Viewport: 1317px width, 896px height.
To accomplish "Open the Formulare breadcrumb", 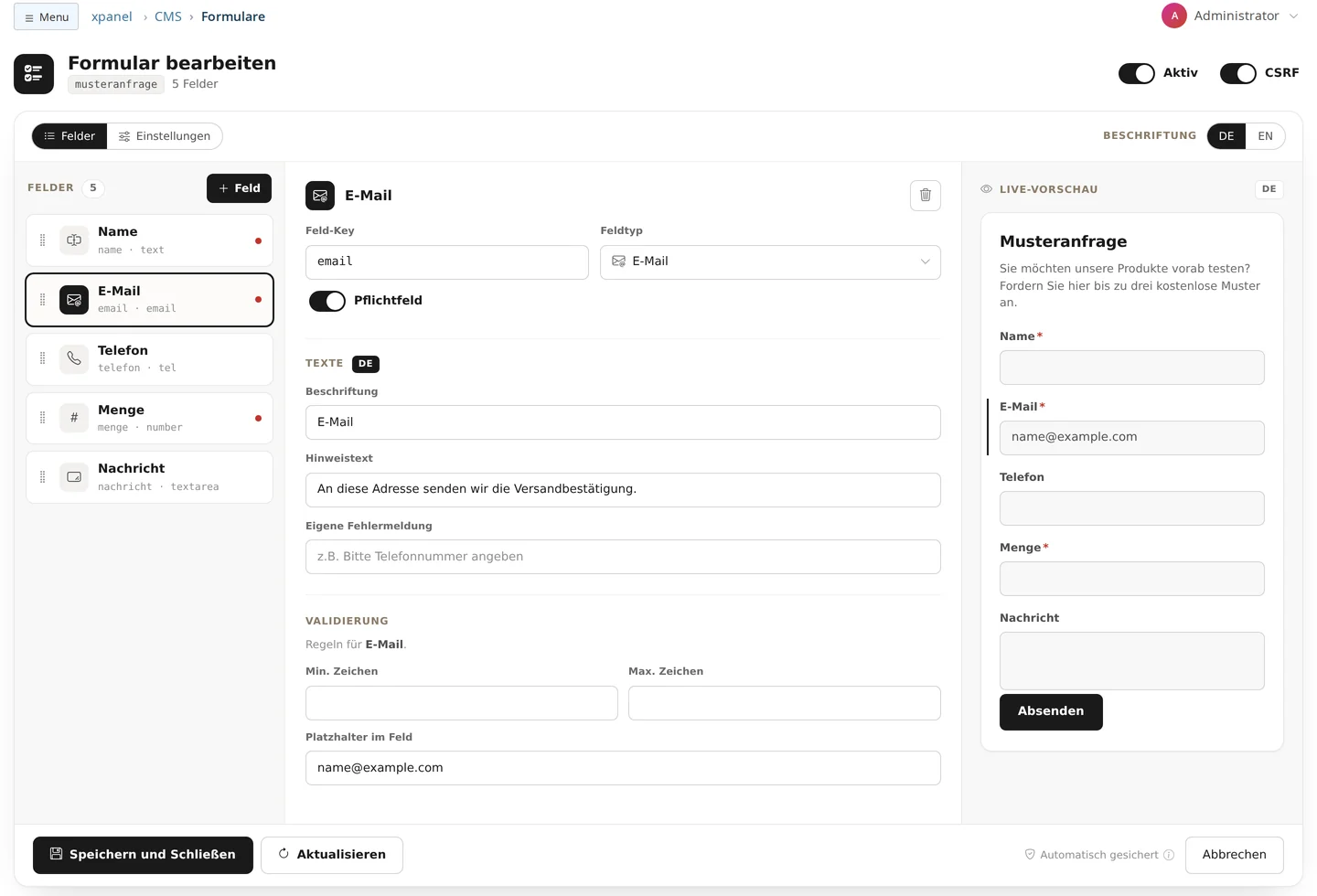I will [233, 16].
